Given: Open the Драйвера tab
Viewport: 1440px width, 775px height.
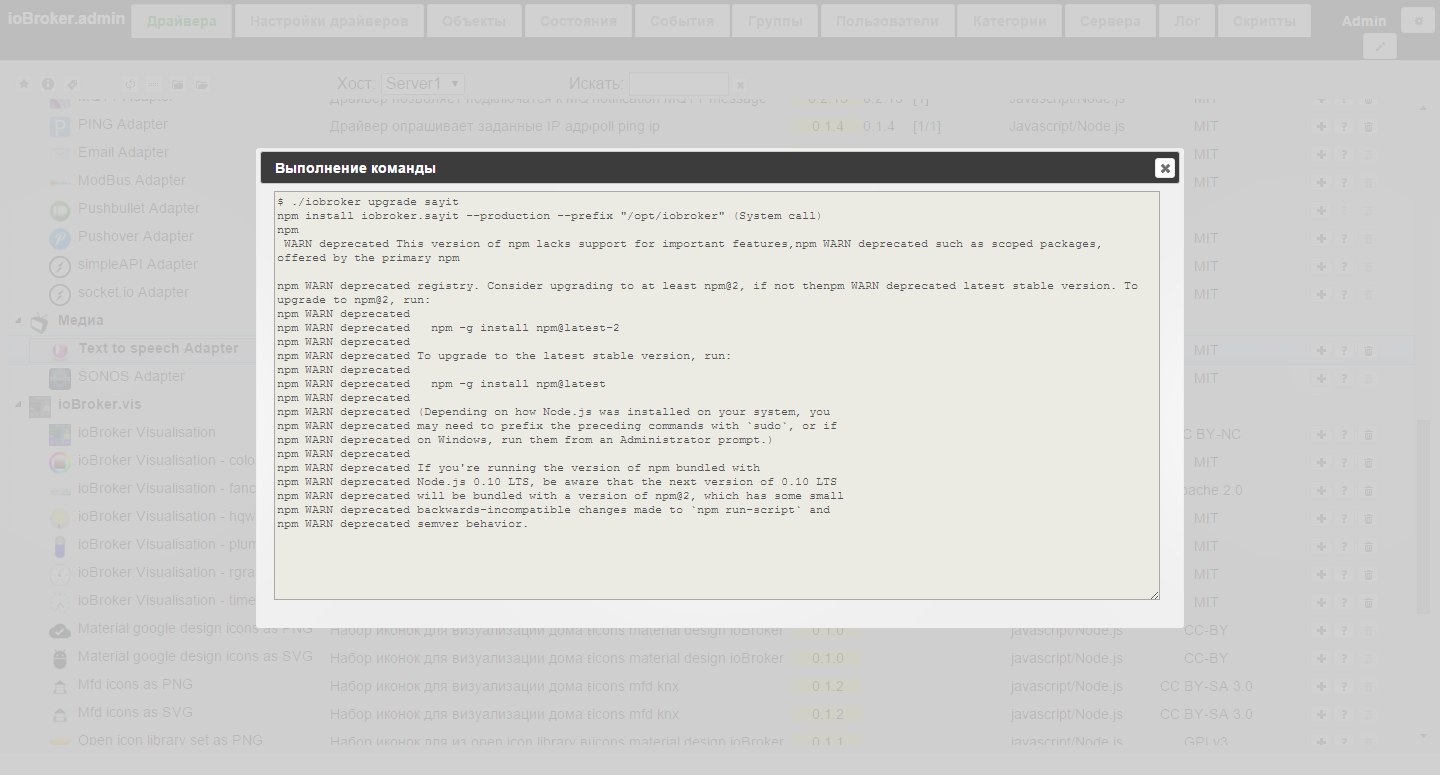Looking at the screenshot, I should [181, 20].
